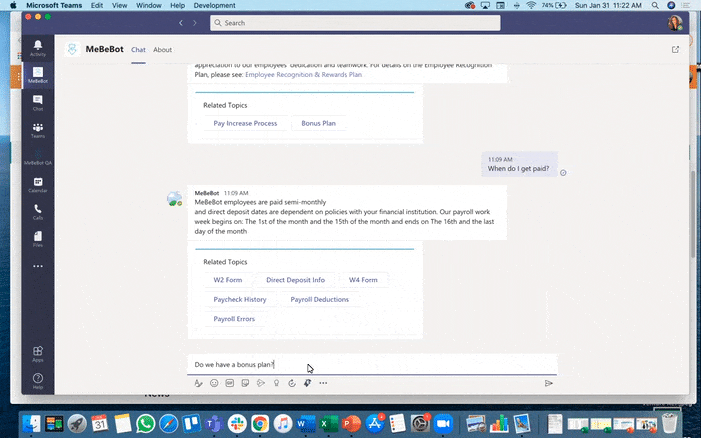Open WhatsApp from the Dock
This screenshot has width=701, height=438.
click(x=145, y=424)
